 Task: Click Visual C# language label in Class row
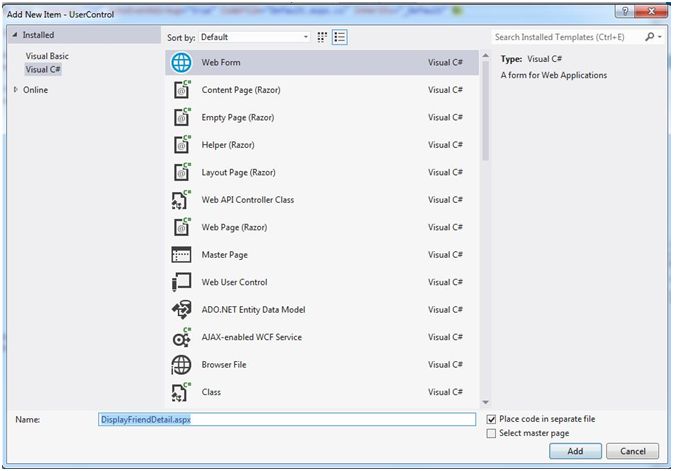click(445, 392)
